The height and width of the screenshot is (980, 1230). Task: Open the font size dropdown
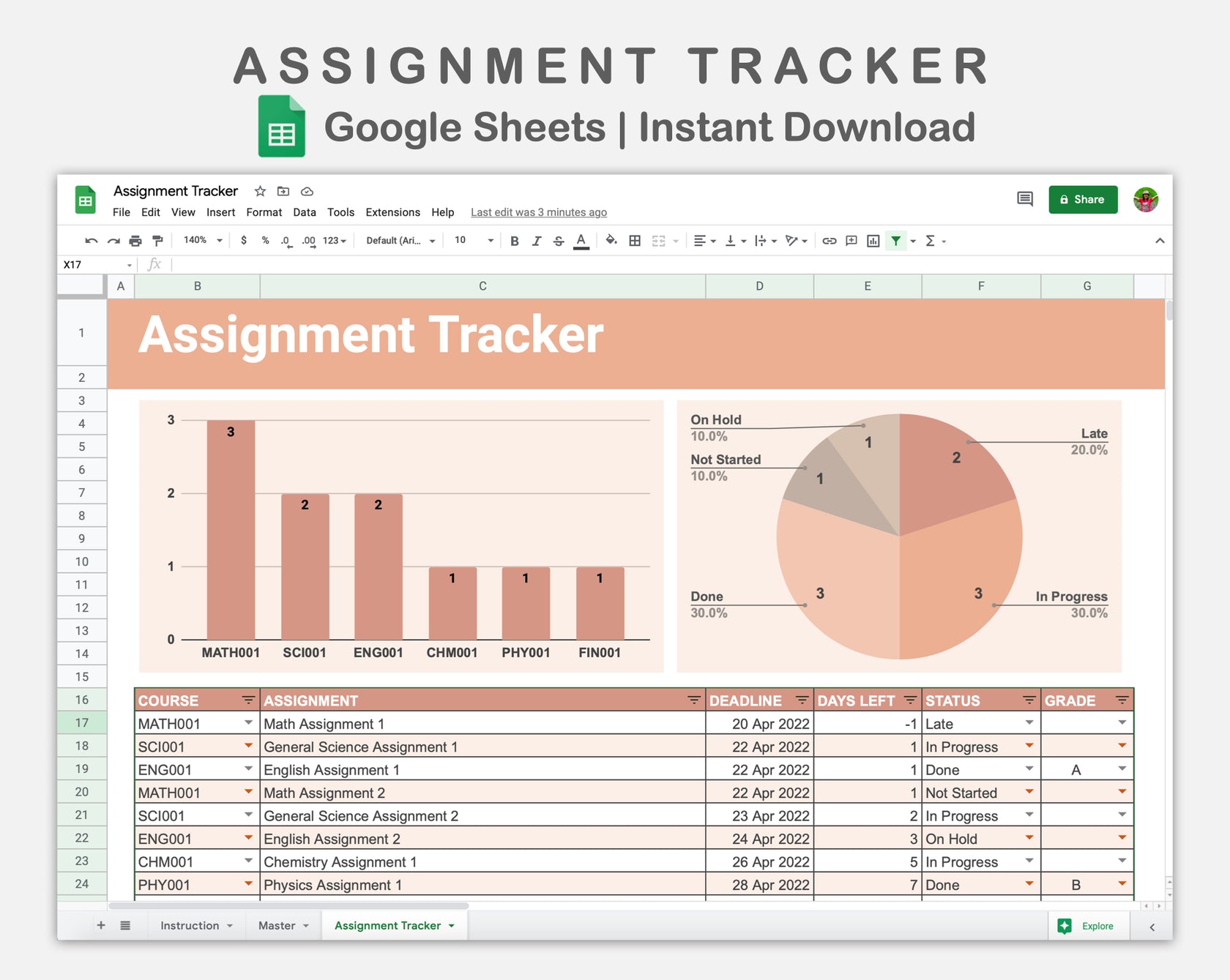click(x=489, y=240)
